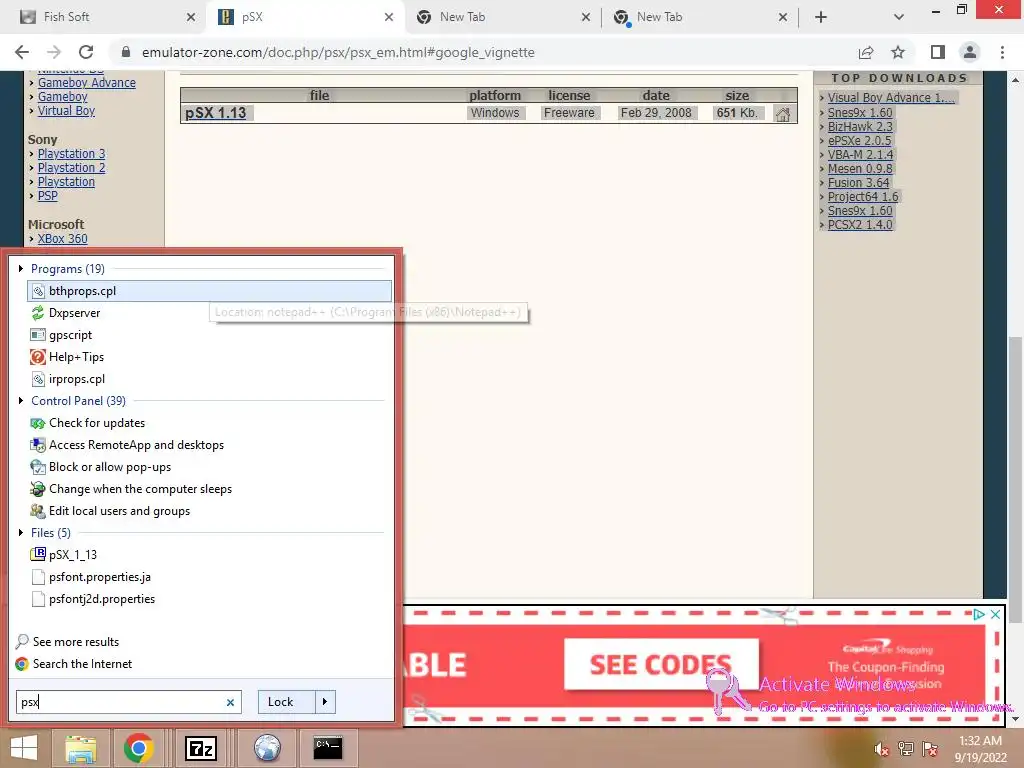This screenshot has width=1024, height=768.
Task: Open Chrome profile avatar menu
Action: pyautogui.click(x=970, y=52)
